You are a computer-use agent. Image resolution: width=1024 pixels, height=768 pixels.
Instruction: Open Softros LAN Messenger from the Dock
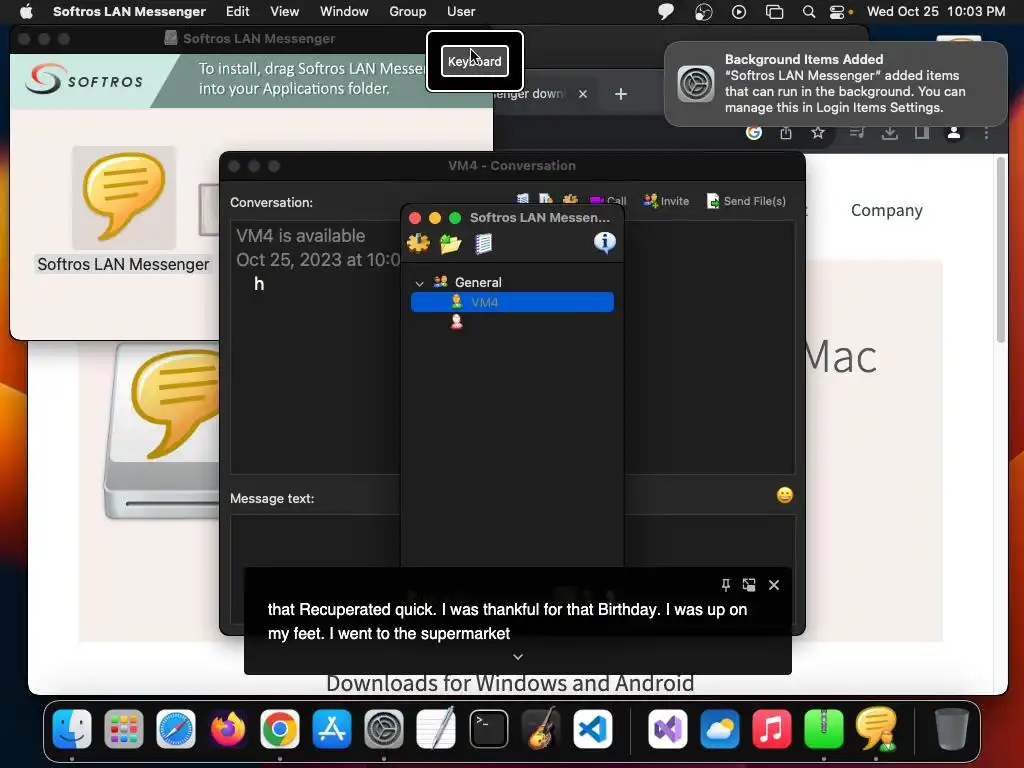tap(876, 729)
